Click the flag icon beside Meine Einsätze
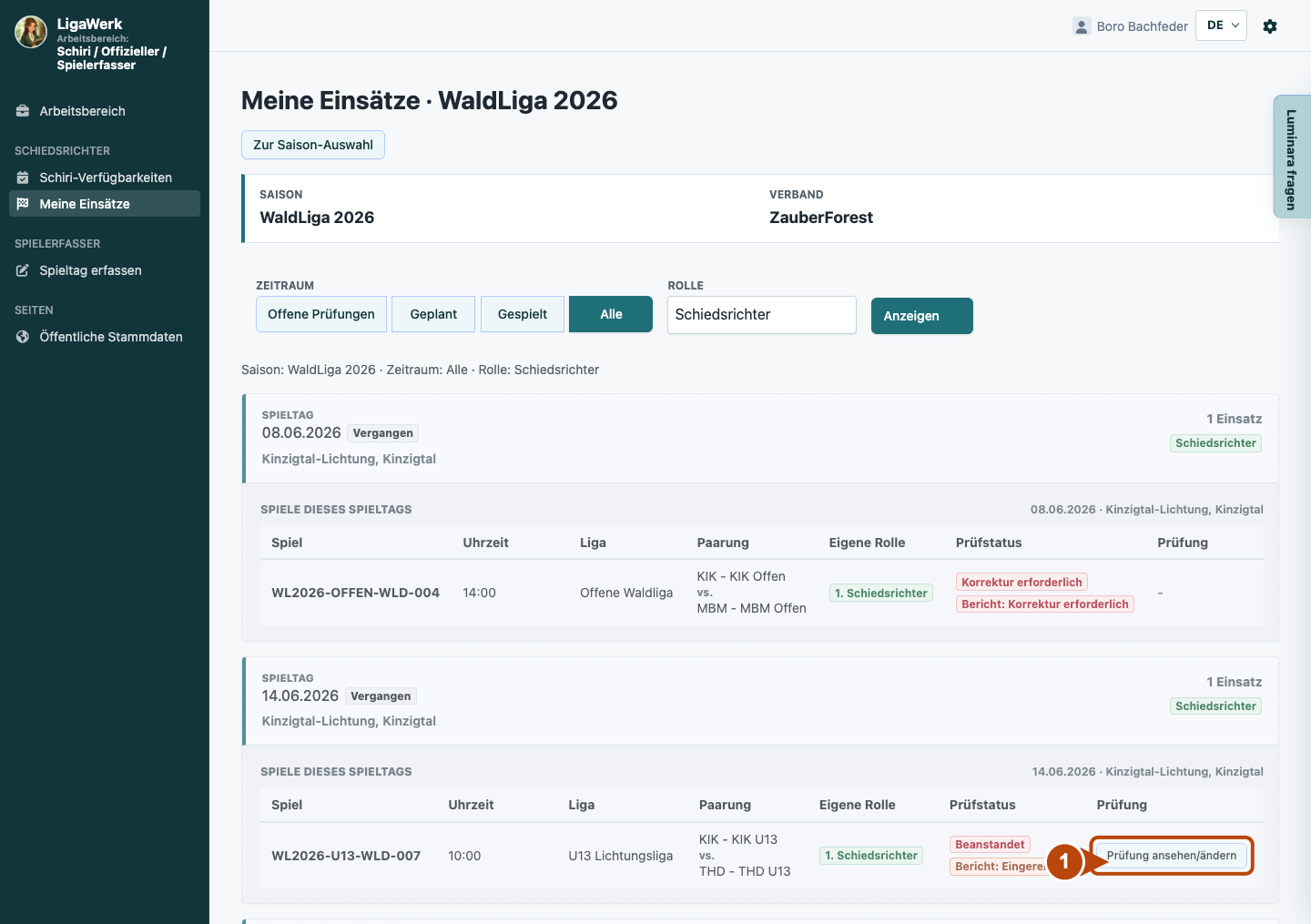The image size is (1311, 924). [23, 204]
